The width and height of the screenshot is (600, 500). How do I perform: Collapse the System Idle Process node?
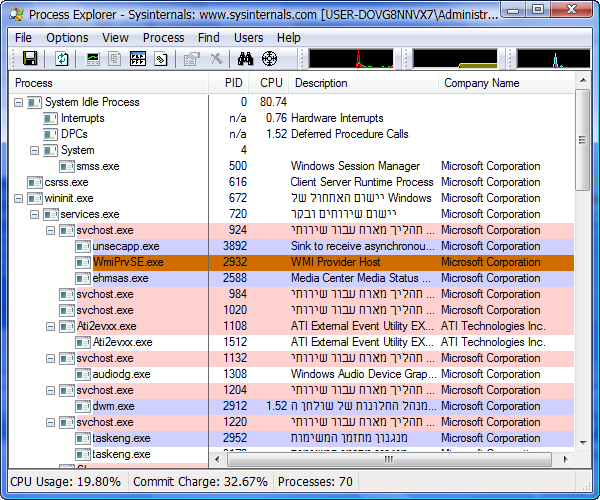click(18, 103)
